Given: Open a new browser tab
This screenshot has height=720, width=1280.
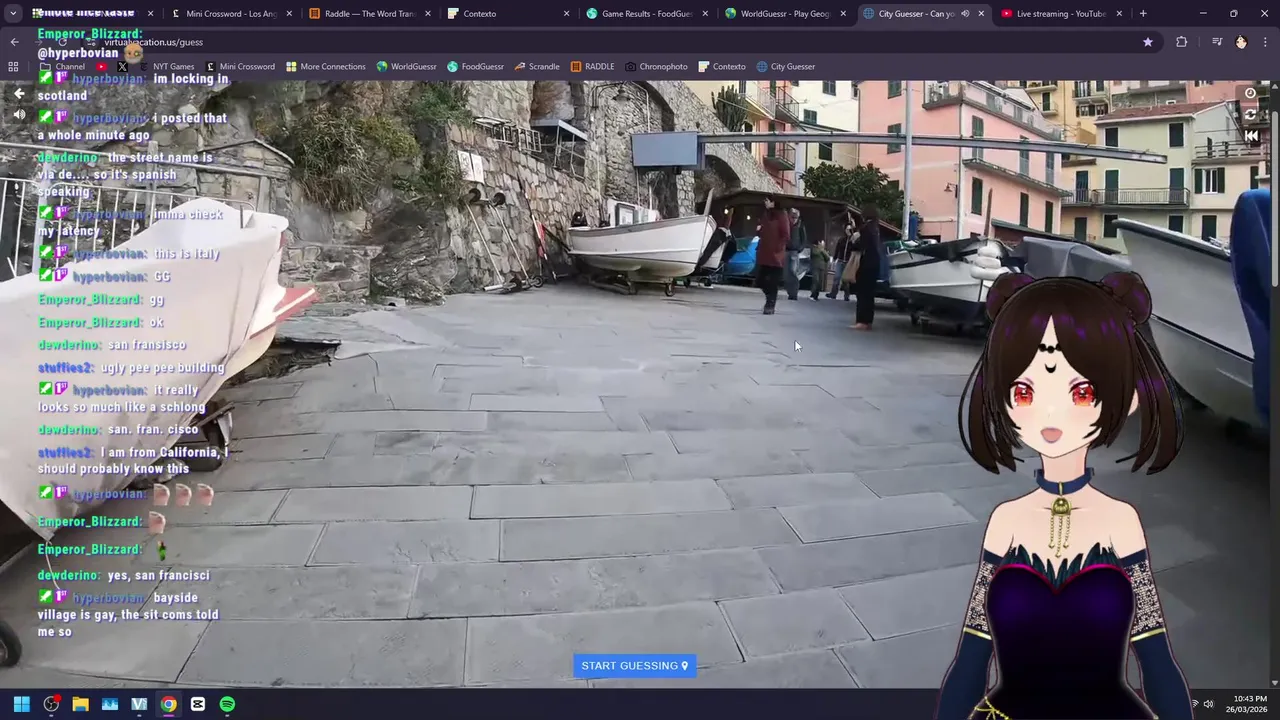Looking at the screenshot, I should 1143,14.
